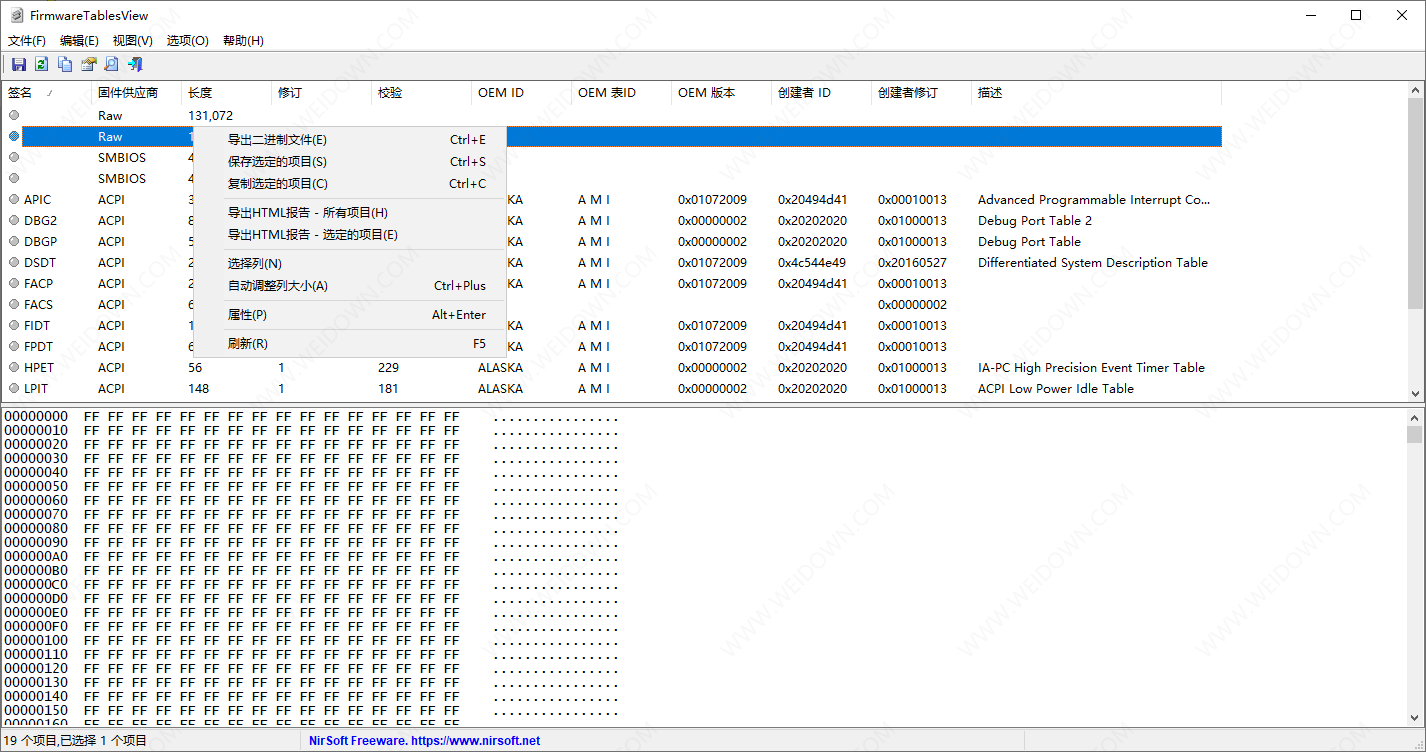Choose 复制选定的项目(C) in context menu

(x=350, y=184)
